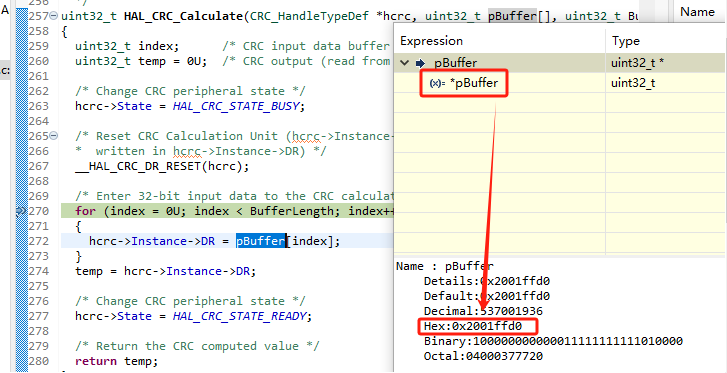Click the Type column header
This screenshot has height=373, width=727.
(x=625, y=41)
